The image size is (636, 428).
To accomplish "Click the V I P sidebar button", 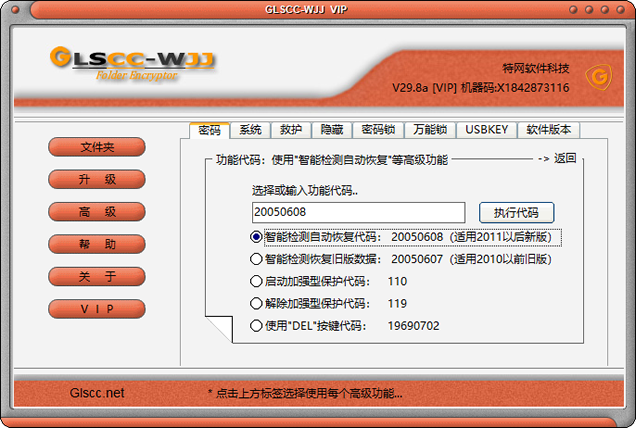I will point(97,309).
